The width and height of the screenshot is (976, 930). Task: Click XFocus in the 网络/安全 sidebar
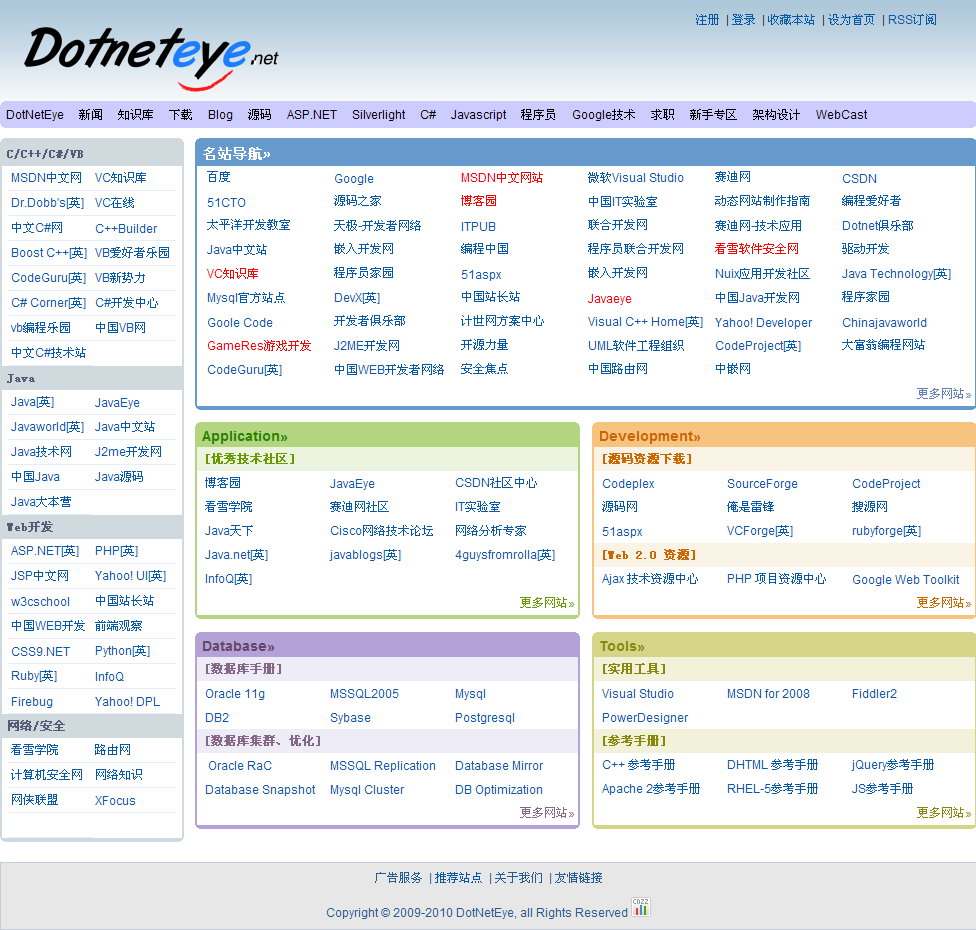[x=115, y=801]
